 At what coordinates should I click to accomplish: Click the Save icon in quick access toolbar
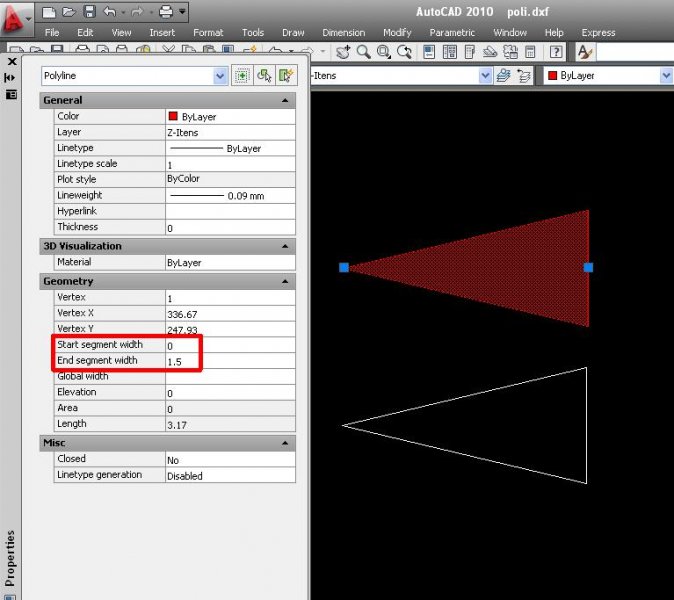(89, 12)
